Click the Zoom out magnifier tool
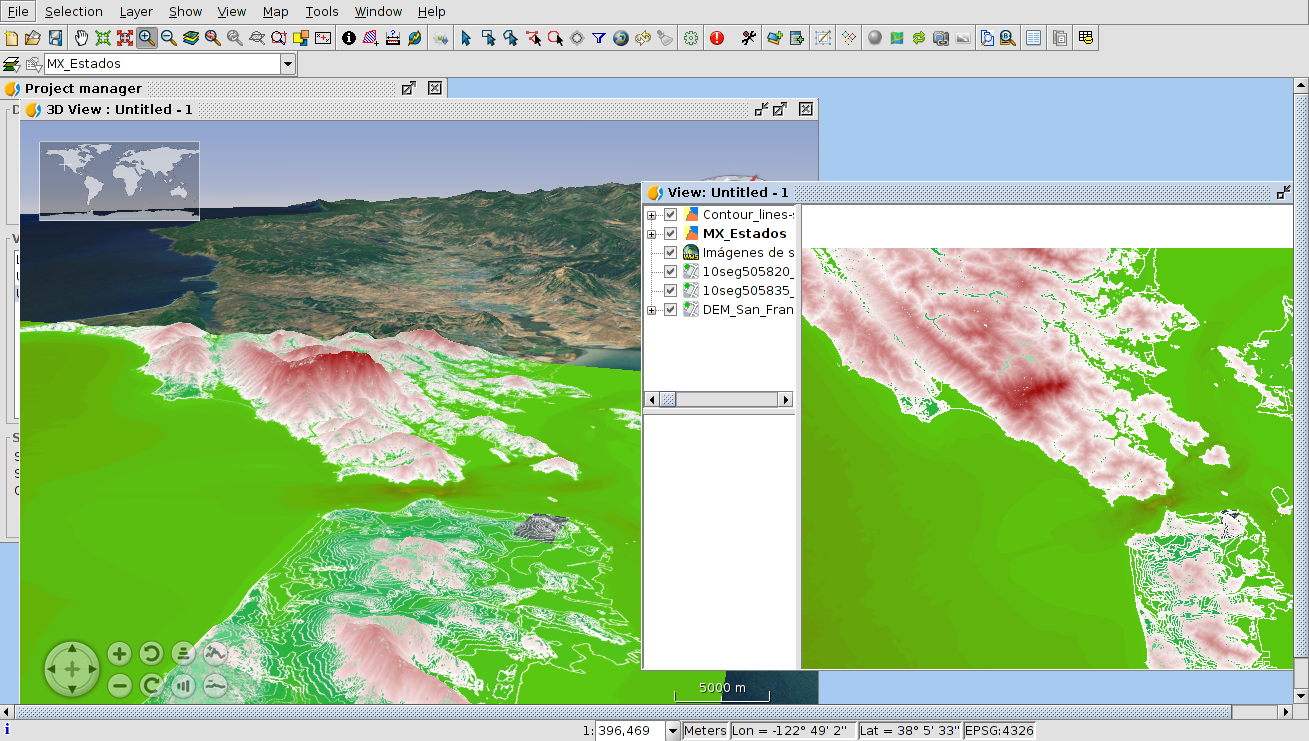 (169, 38)
